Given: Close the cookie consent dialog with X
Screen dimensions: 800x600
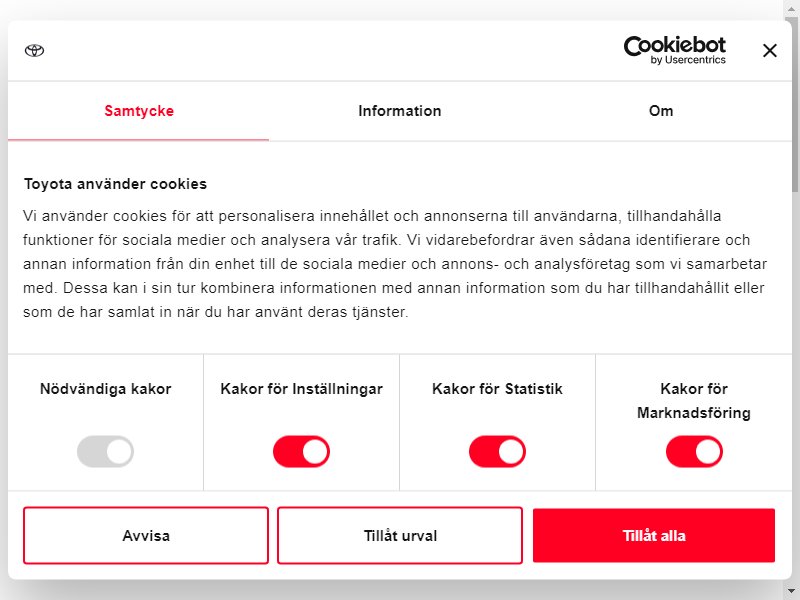Looking at the screenshot, I should pyautogui.click(x=769, y=51).
